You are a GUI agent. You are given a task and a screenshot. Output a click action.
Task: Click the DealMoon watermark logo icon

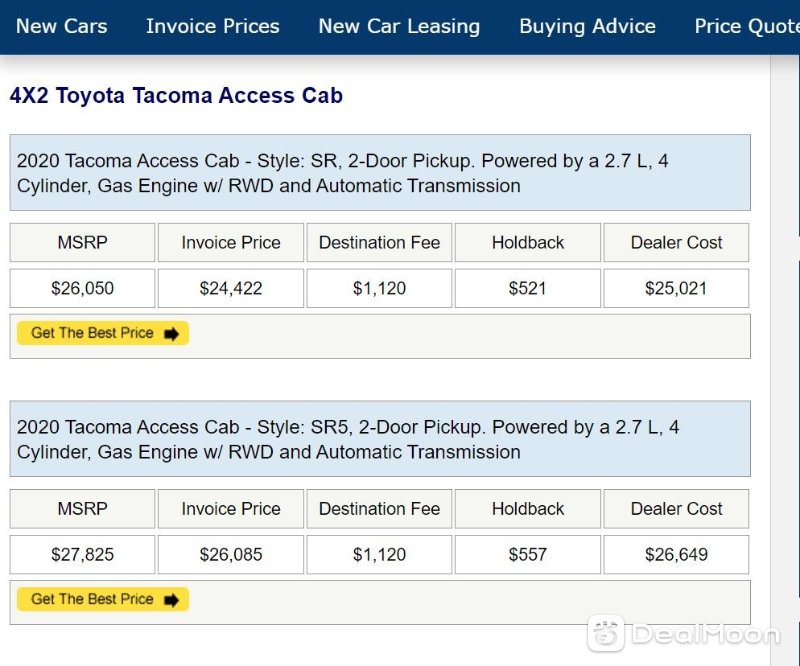(x=606, y=633)
